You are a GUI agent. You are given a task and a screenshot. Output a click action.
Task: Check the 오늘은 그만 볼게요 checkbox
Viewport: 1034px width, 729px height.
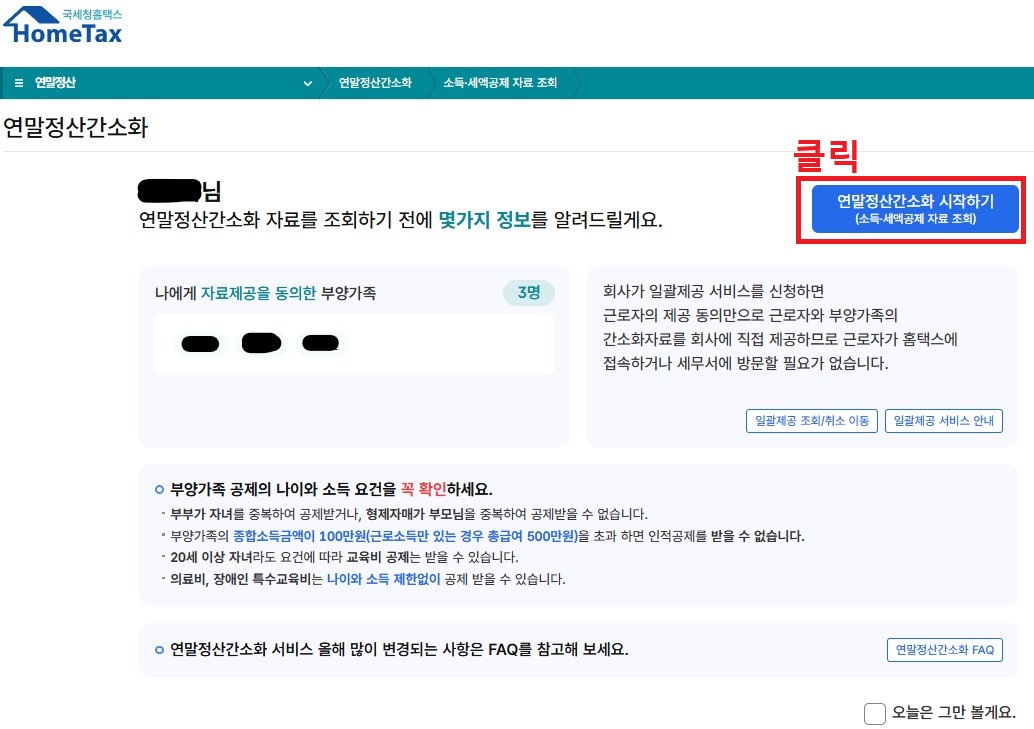pos(874,713)
